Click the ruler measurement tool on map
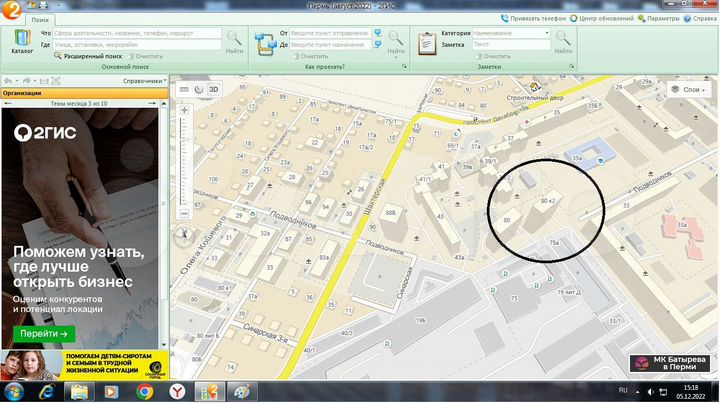This screenshot has width=720, height=404. [x=184, y=89]
